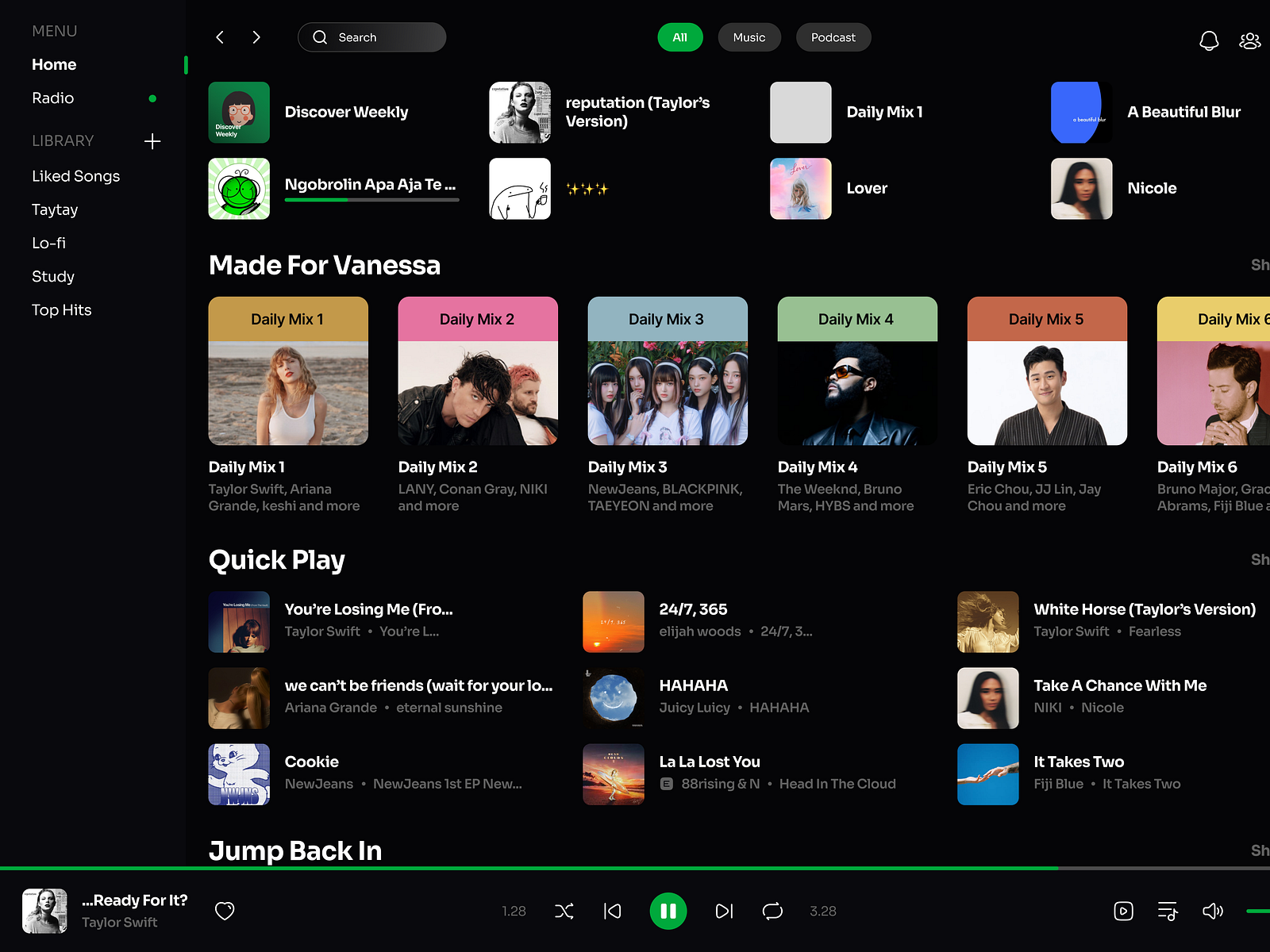Open Taylor Swift artist link in player
Viewport: 1270px width, 952px height.
click(x=119, y=922)
